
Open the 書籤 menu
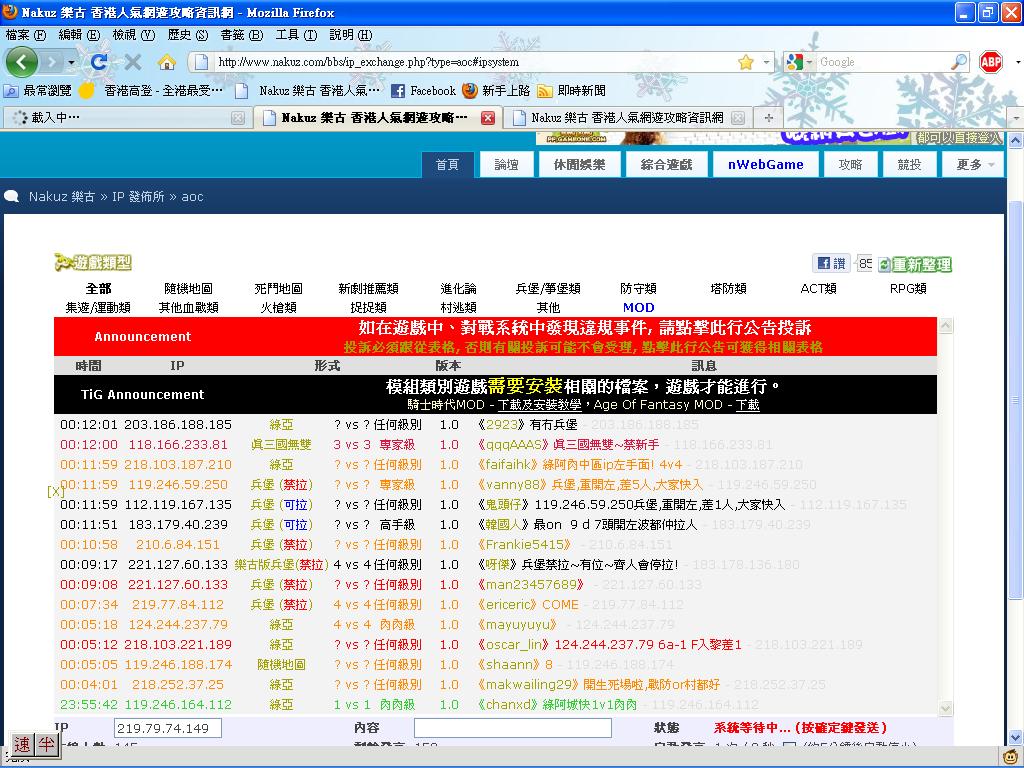pyautogui.click(x=242, y=35)
